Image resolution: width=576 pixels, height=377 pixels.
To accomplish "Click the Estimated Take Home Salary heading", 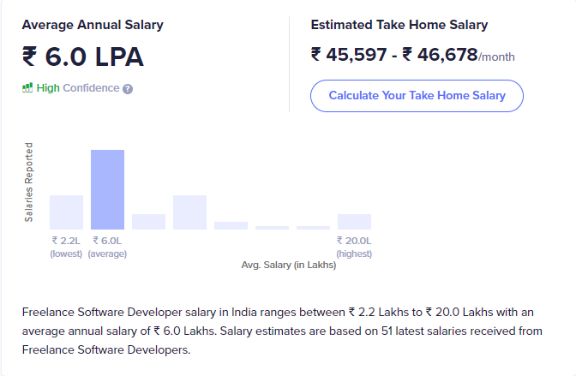I will point(399,25).
